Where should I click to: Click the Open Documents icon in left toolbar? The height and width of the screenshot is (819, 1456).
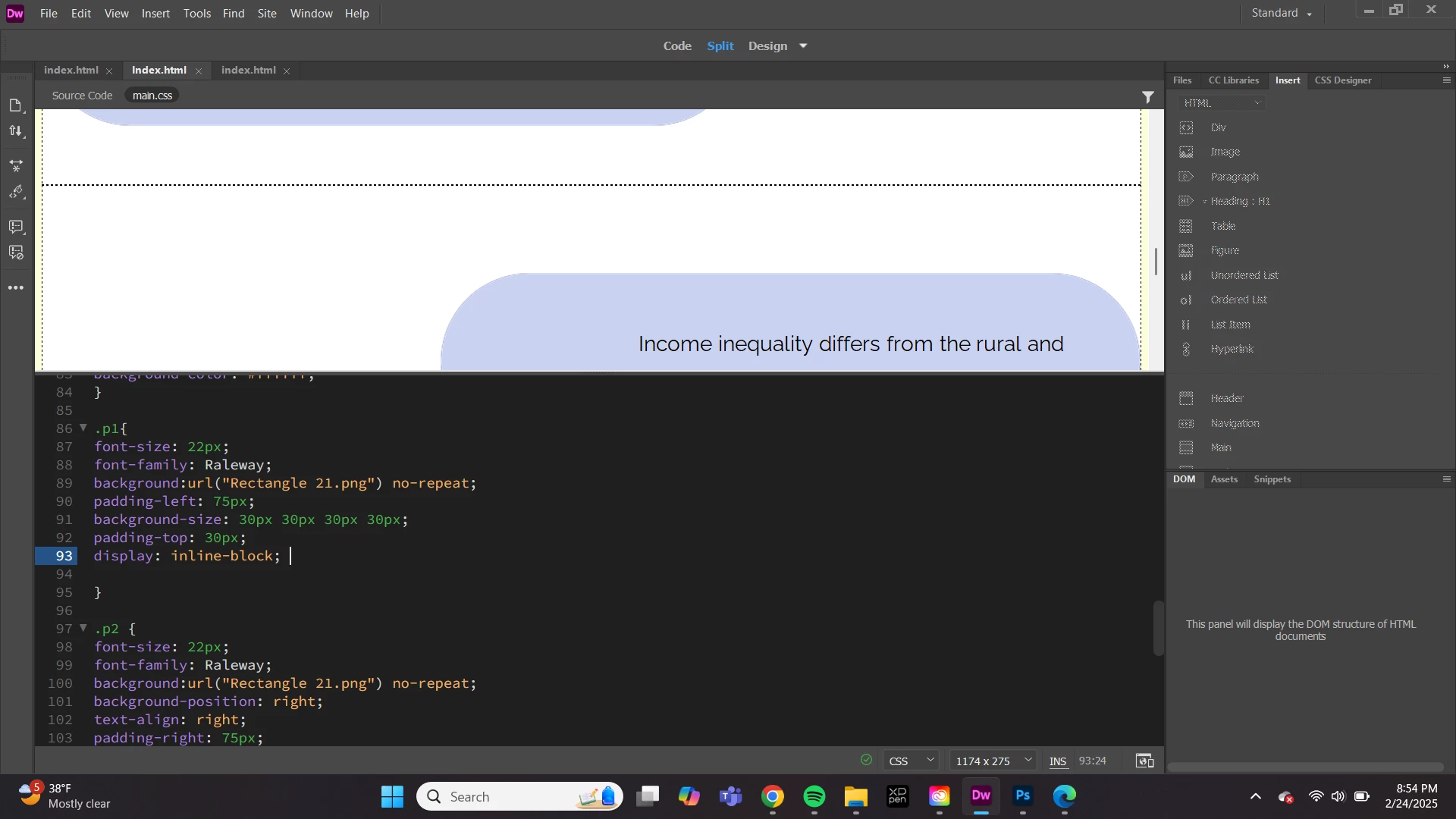(x=16, y=105)
